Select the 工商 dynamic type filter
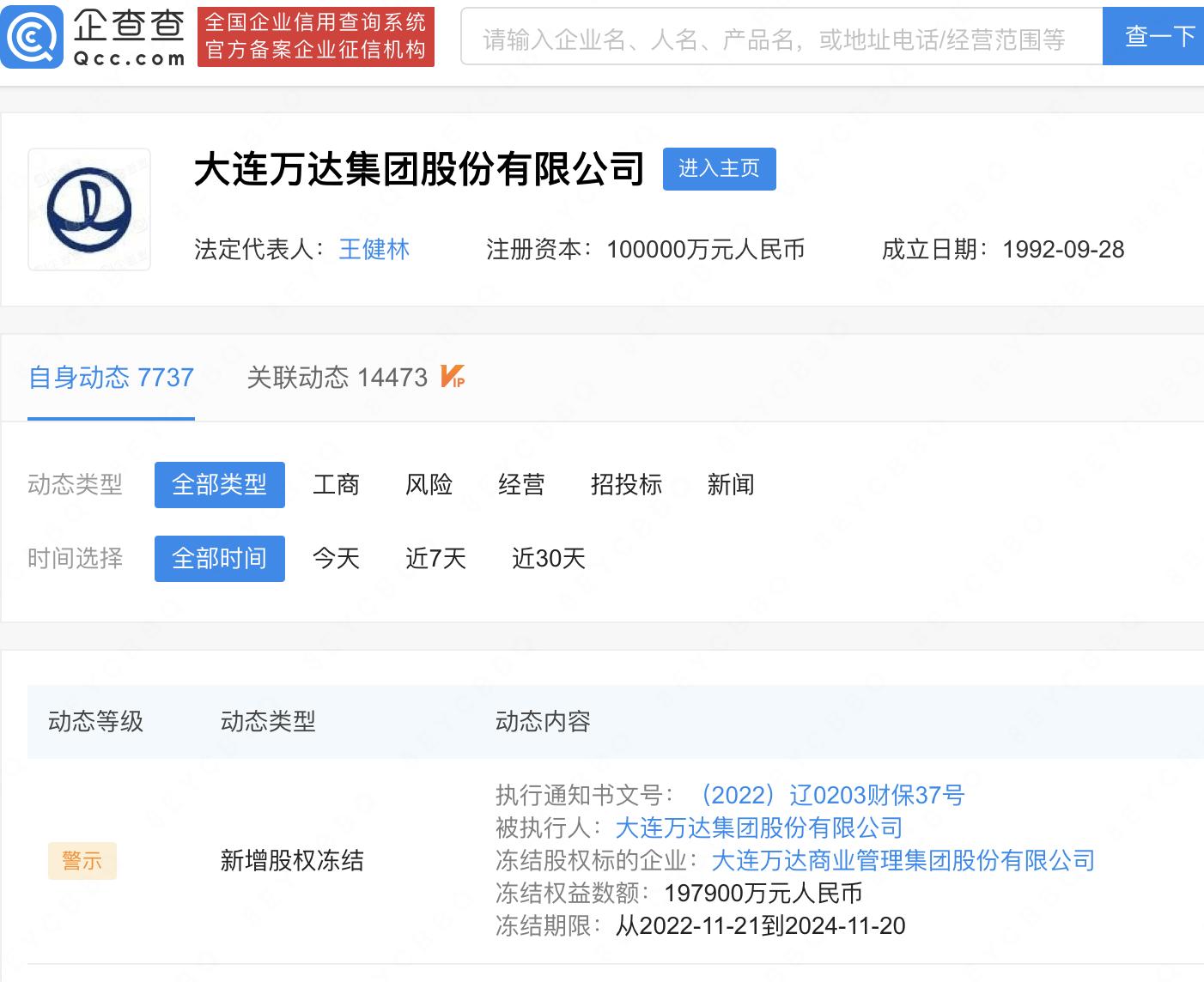The width and height of the screenshot is (1204, 982). click(x=337, y=485)
